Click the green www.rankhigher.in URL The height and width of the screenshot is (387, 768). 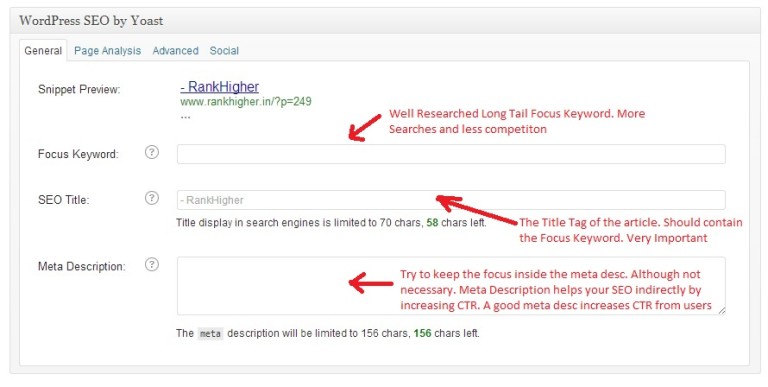(246, 101)
